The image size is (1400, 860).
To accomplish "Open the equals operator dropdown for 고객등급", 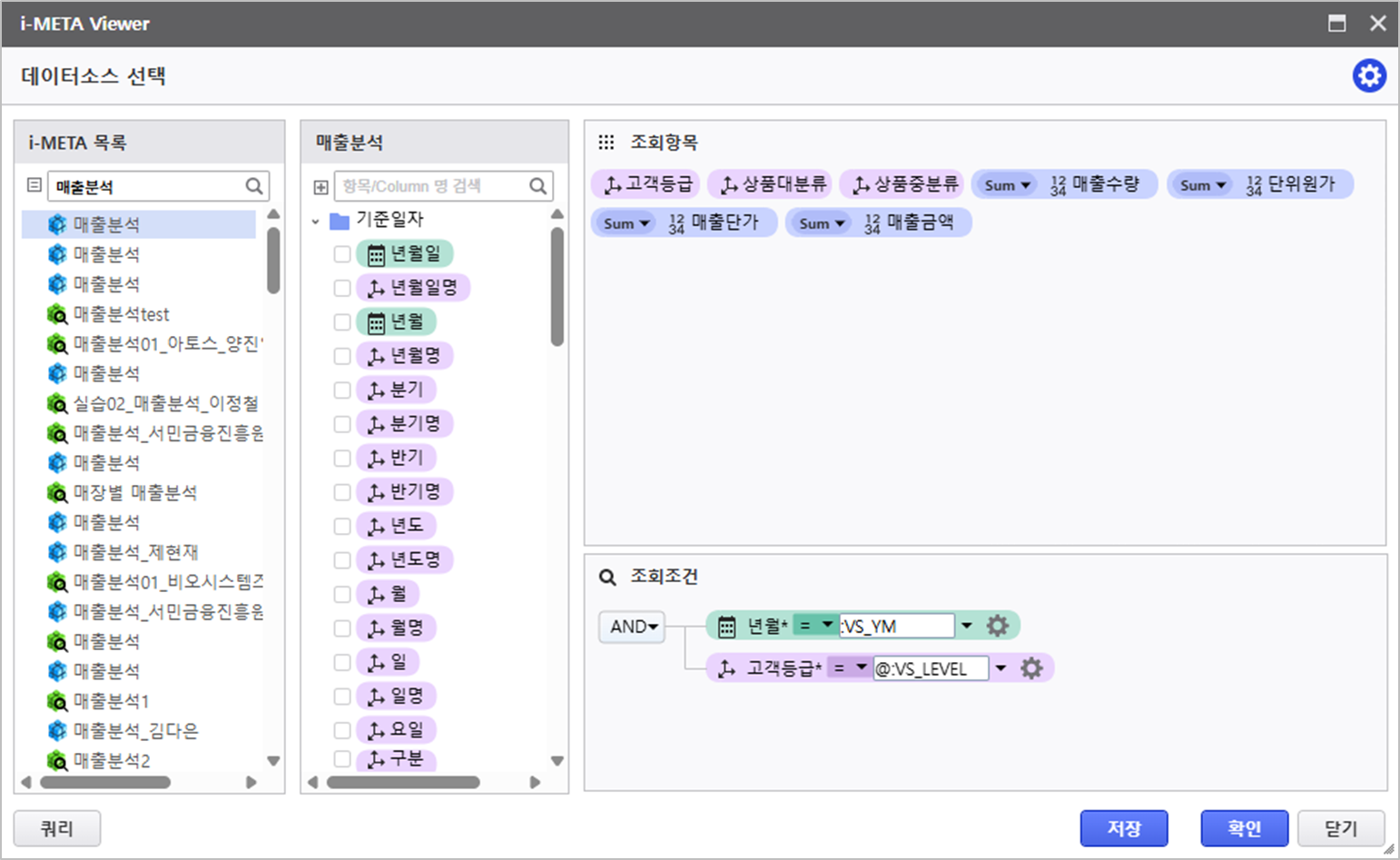I will pyautogui.click(x=850, y=668).
